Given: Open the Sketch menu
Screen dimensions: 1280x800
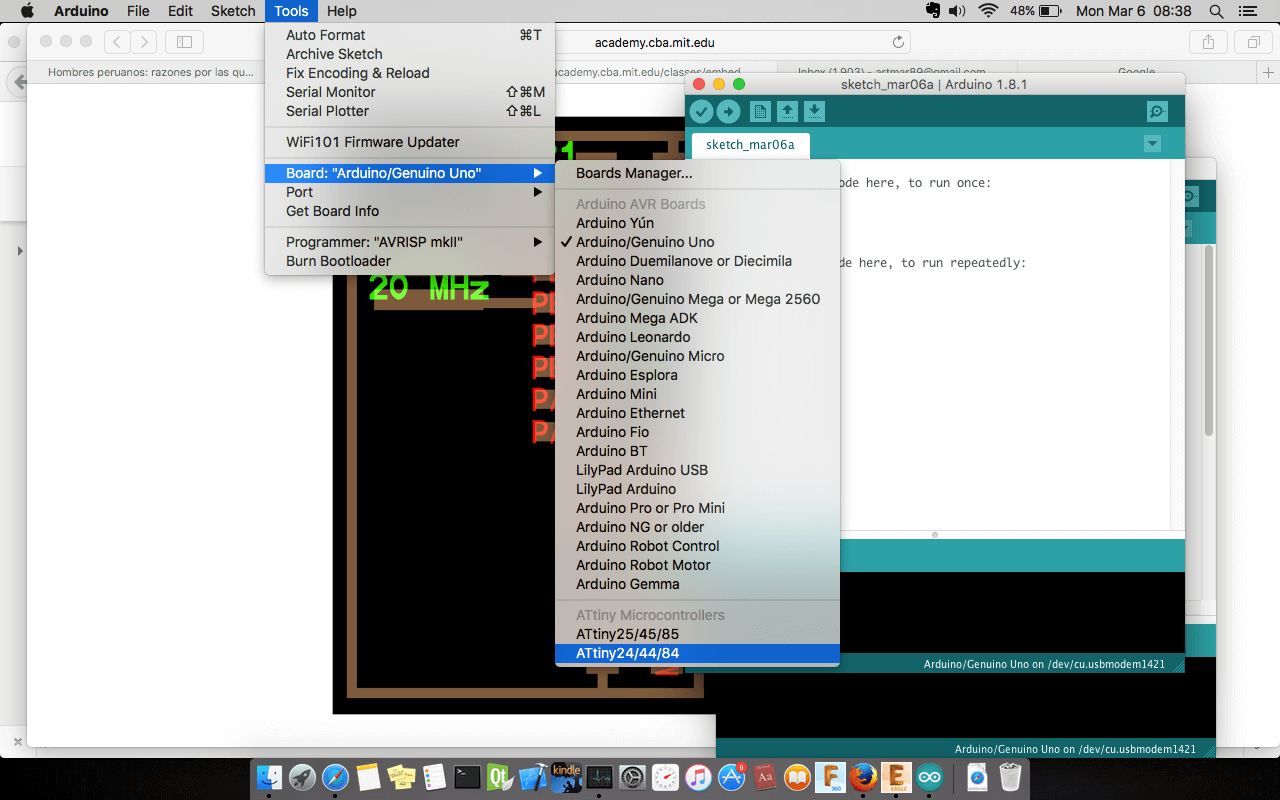Looking at the screenshot, I should 233,11.
